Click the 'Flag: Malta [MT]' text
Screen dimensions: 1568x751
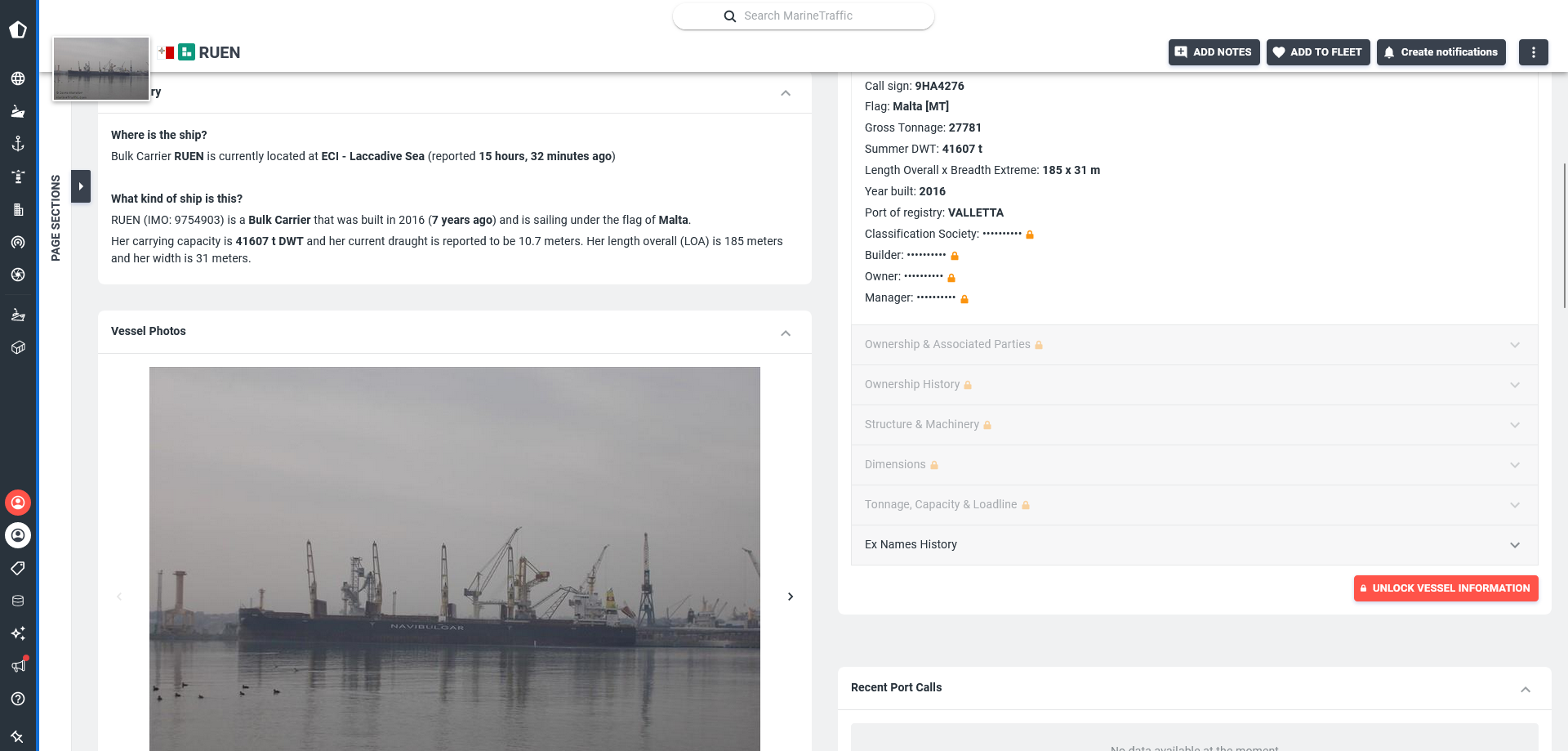point(906,106)
